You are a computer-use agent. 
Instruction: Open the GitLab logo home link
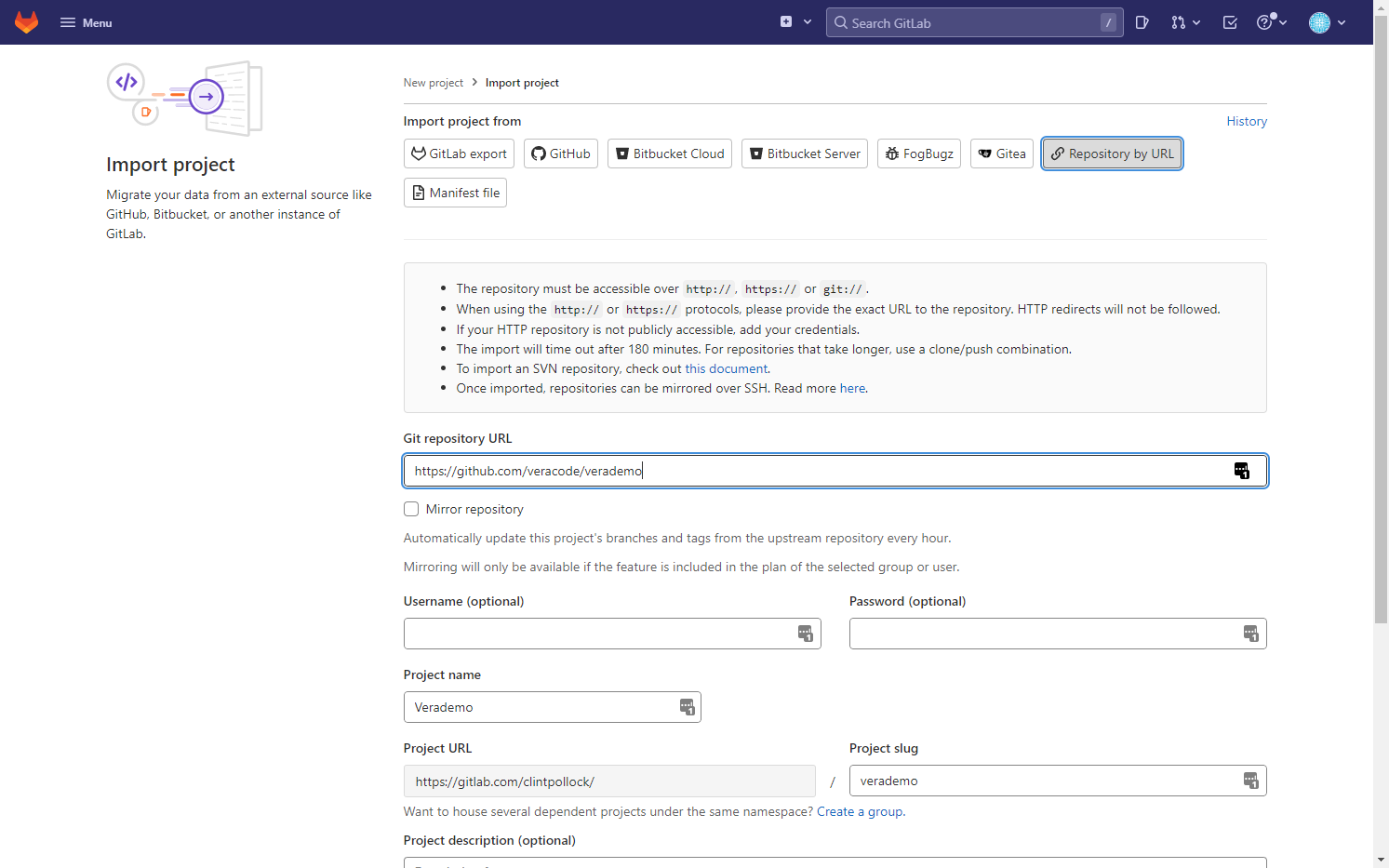pyautogui.click(x=26, y=22)
